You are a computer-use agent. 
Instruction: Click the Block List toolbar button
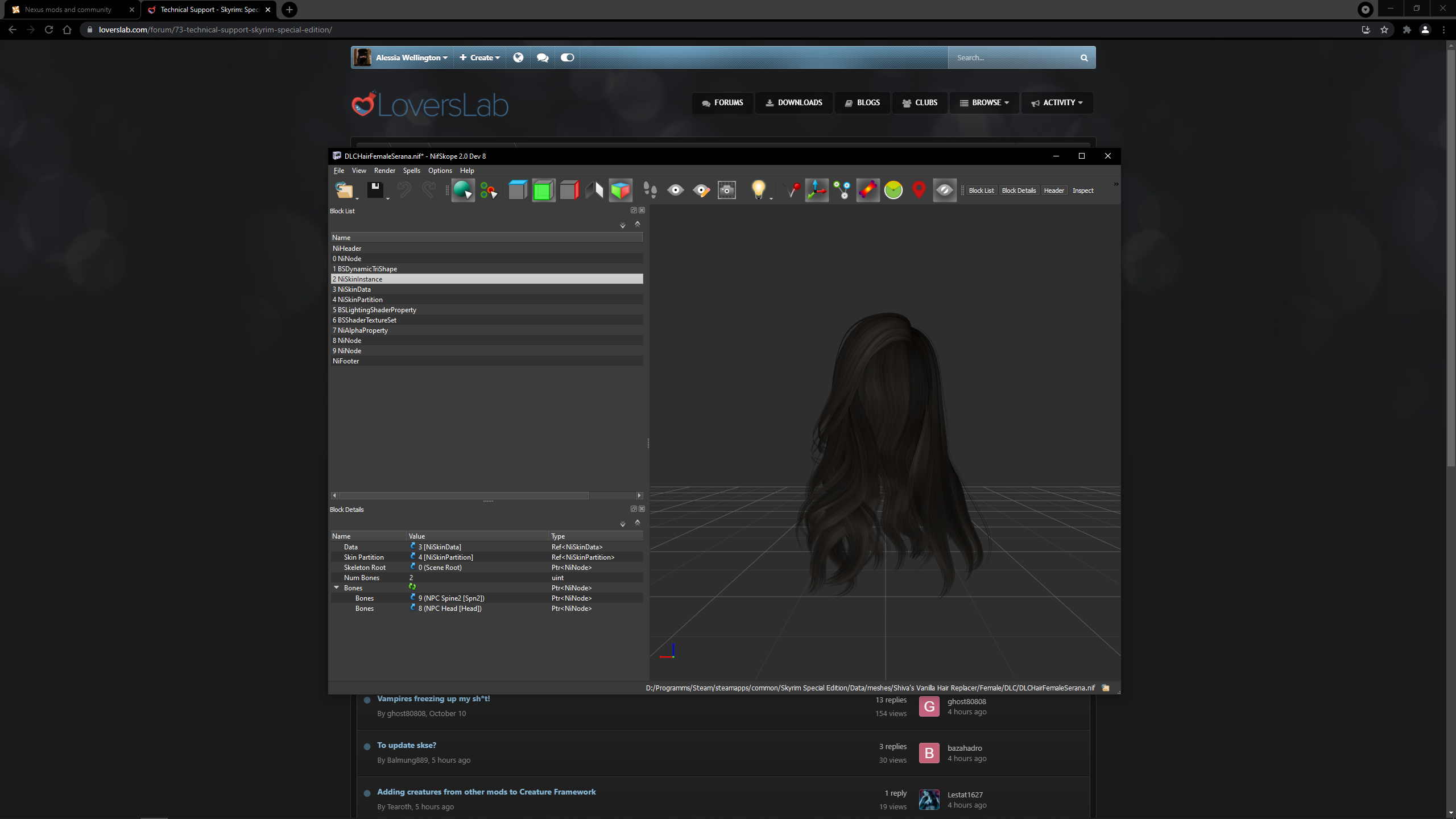tap(982, 191)
